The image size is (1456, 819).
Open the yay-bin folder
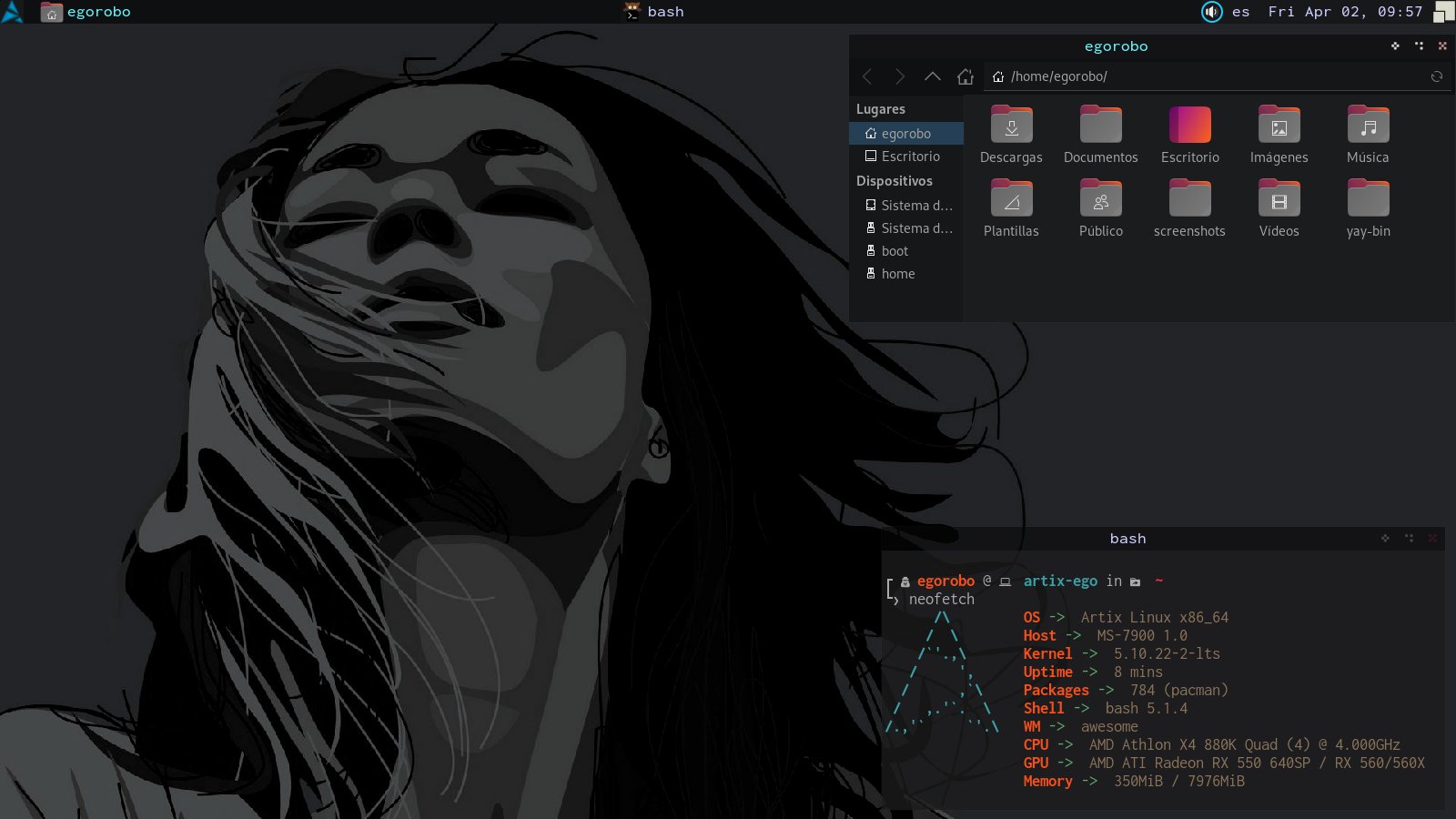click(x=1368, y=199)
